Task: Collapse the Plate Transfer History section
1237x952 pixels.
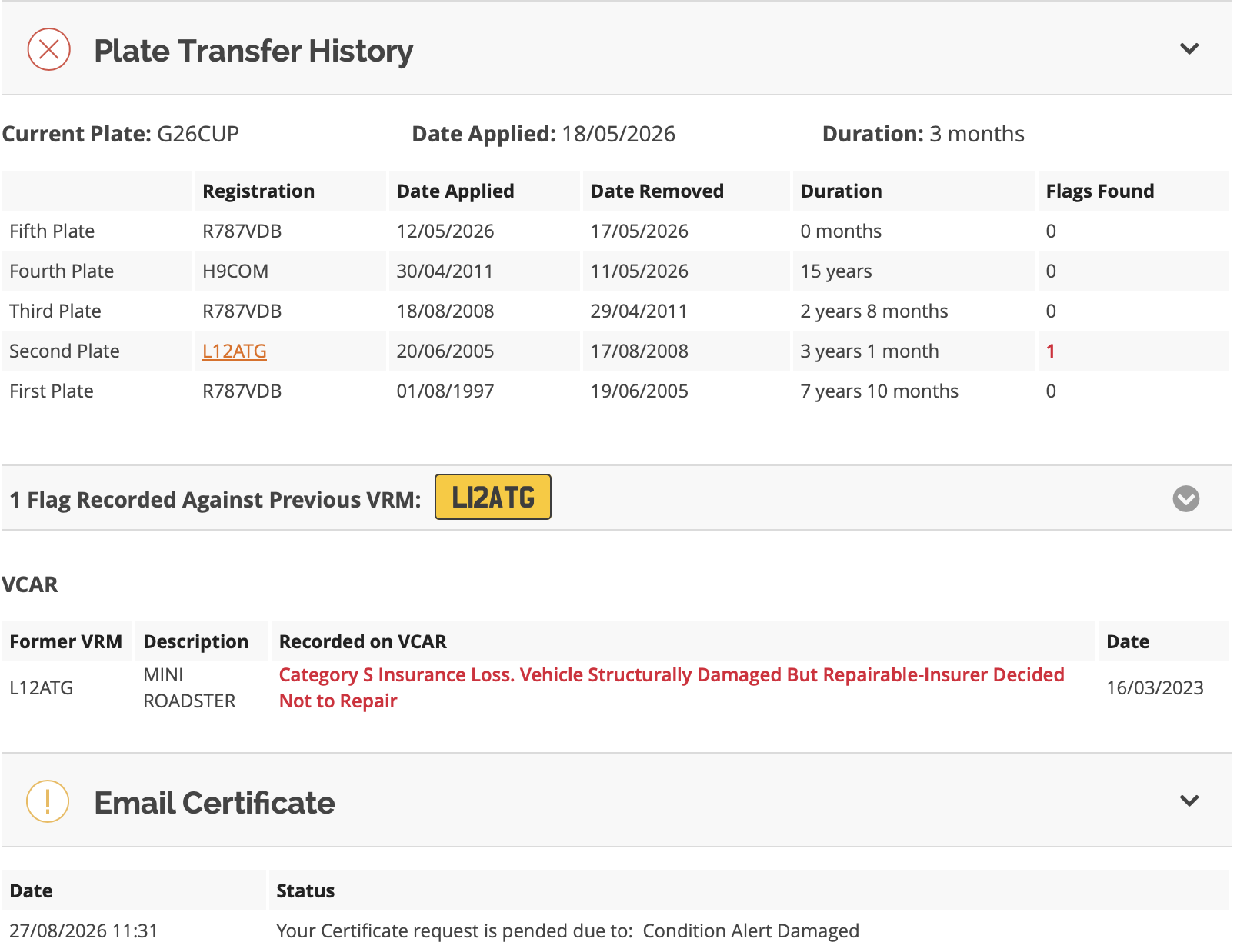Action: (1189, 49)
